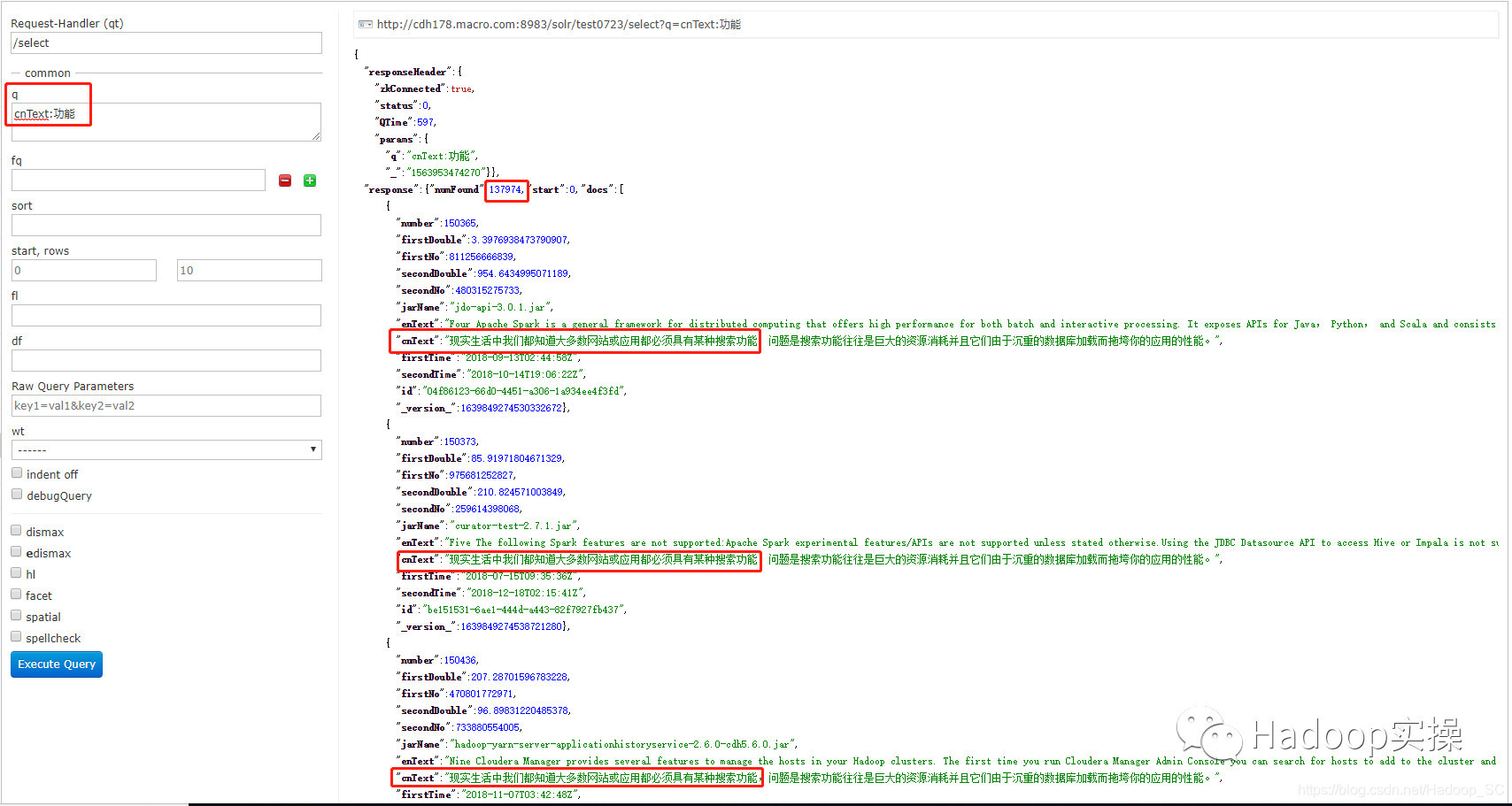Enable the hl highlighting checkbox
This screenshot has width=1512, height=806.
(x=16, y=573)
